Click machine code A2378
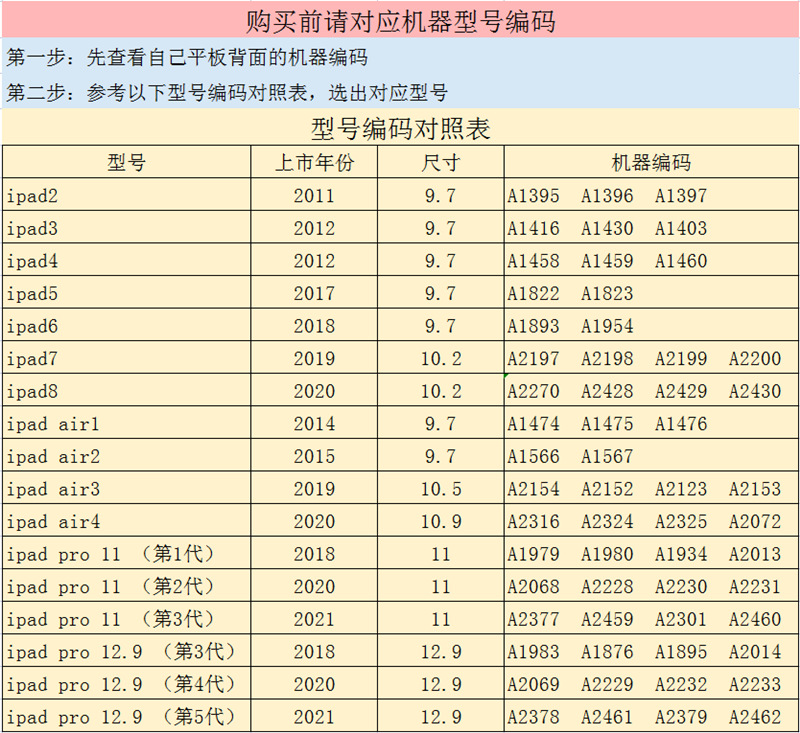Screen dimensions: 800x733 point(533,717)
